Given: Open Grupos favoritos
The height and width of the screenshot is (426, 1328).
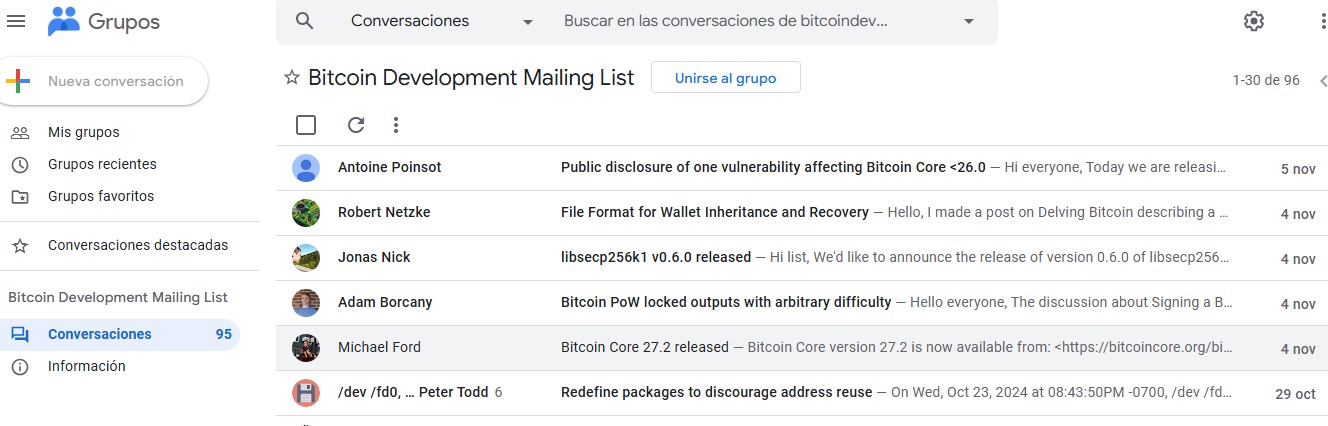Looking at the screenshot, I should click(101, 196).
